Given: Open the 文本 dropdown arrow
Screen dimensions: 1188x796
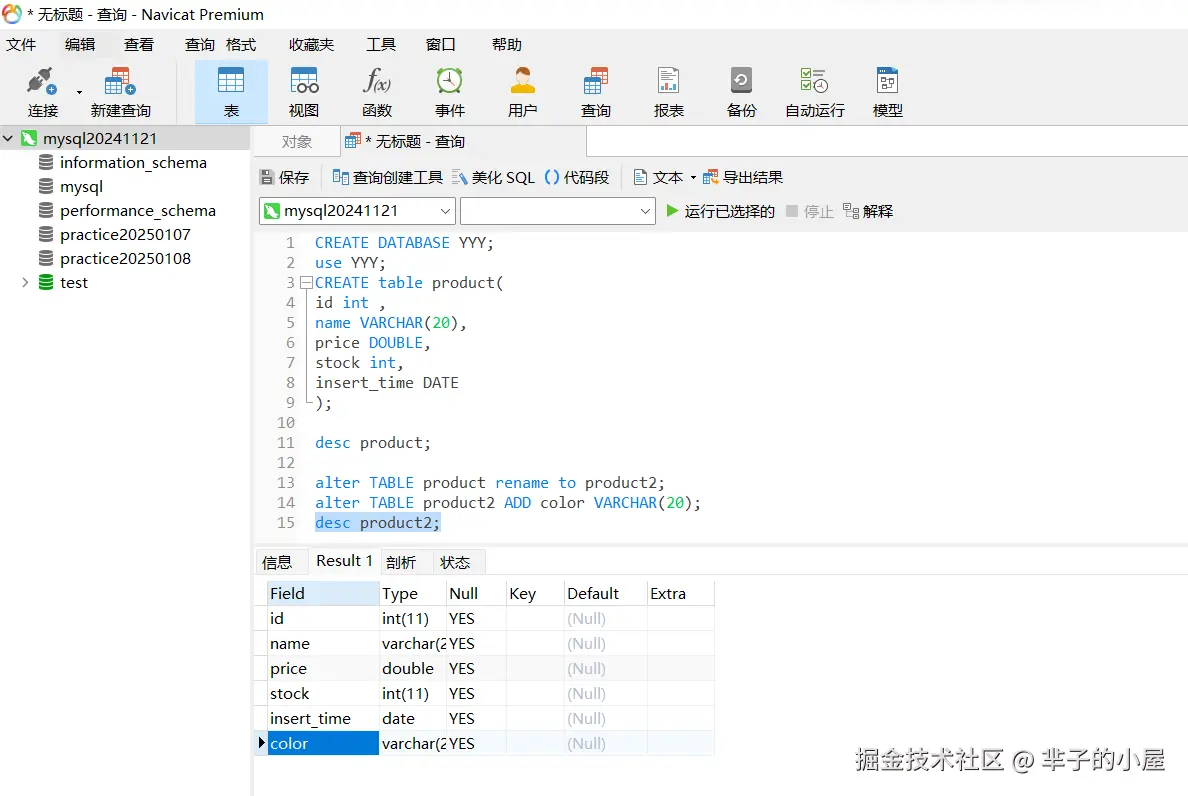Looking at the screenshot, I should [692, 178].
